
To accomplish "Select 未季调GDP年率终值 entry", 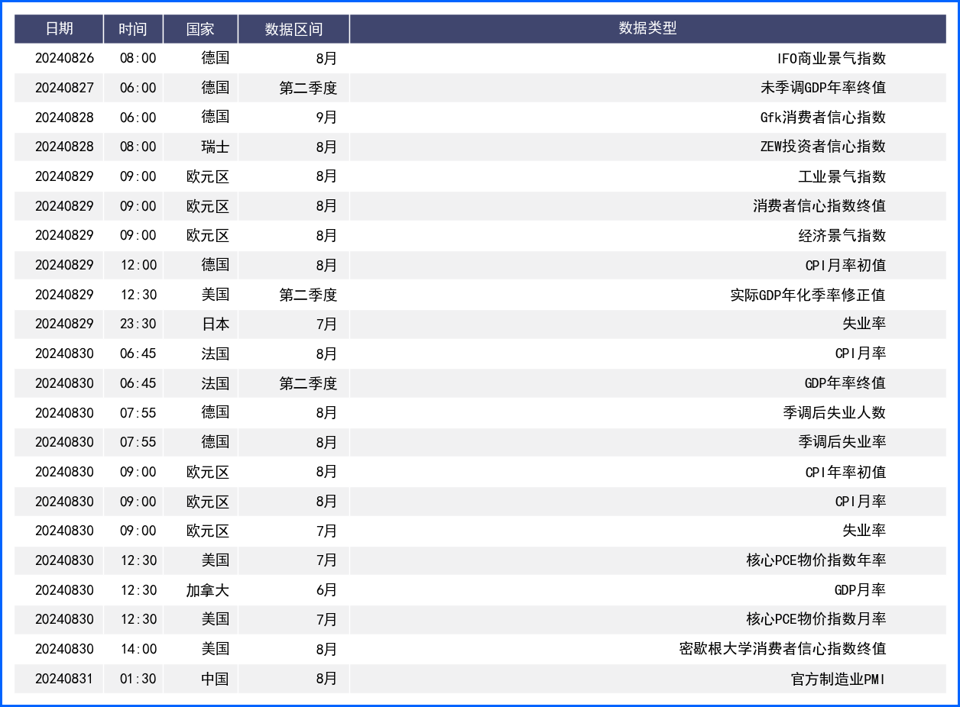I will click(x=823, y=88).
